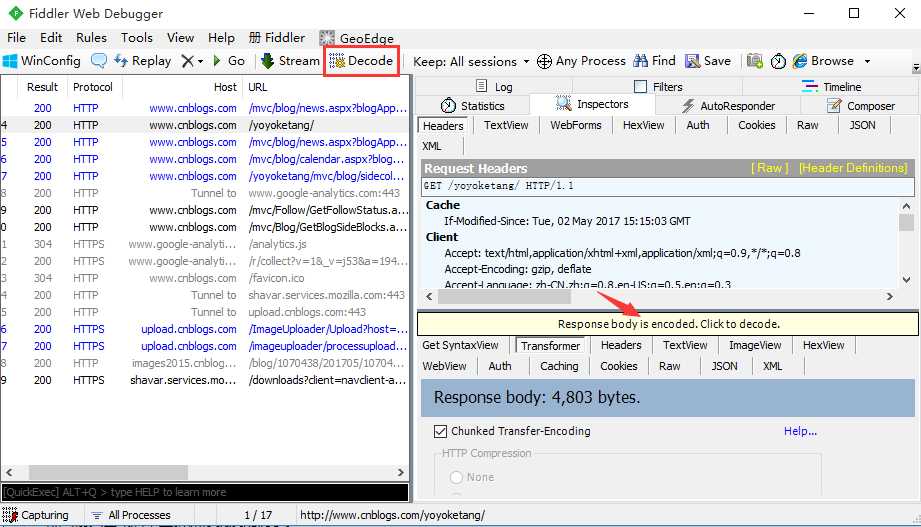Click the Capturing status indicator
The height and width of the screenshot is (527, 921).
(36, 515)
